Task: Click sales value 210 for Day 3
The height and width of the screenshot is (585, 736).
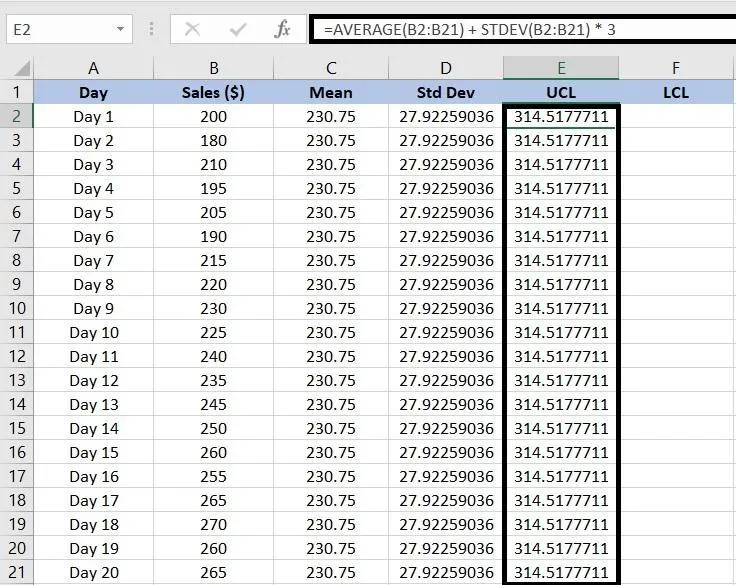Action: pos(214,164)
